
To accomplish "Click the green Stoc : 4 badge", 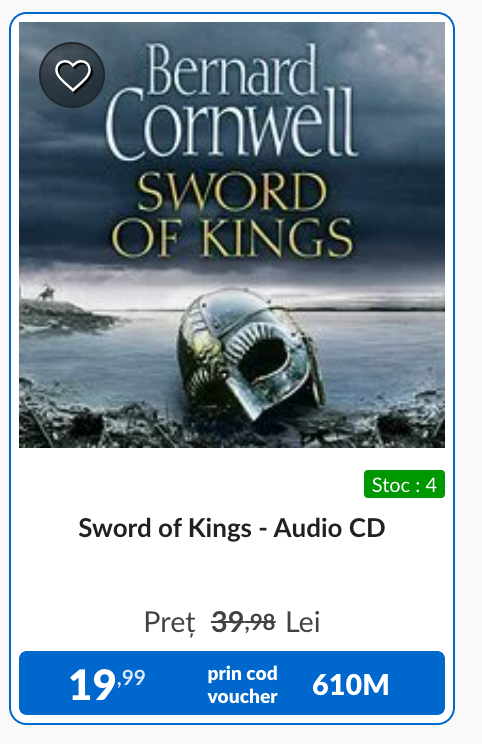I will click(404, 484).
